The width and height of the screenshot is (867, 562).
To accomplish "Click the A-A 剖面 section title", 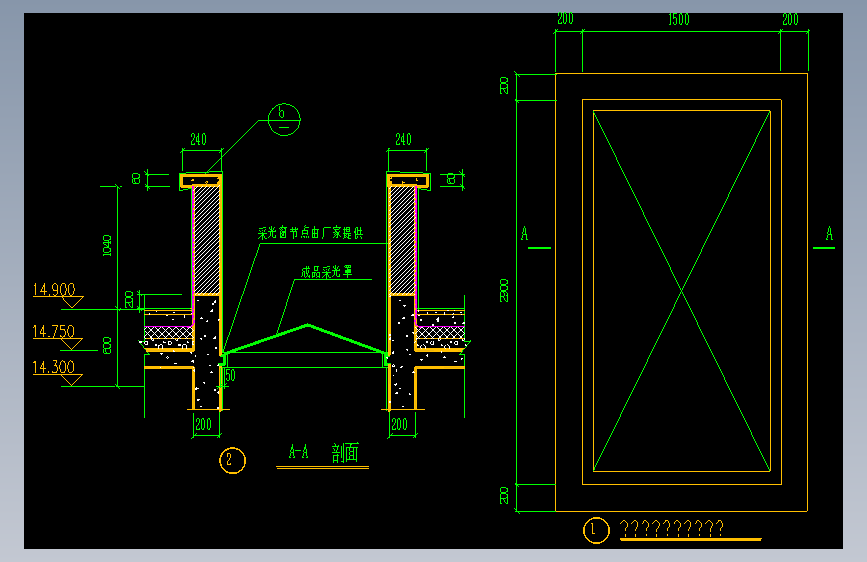I will (x=323, y=453).
